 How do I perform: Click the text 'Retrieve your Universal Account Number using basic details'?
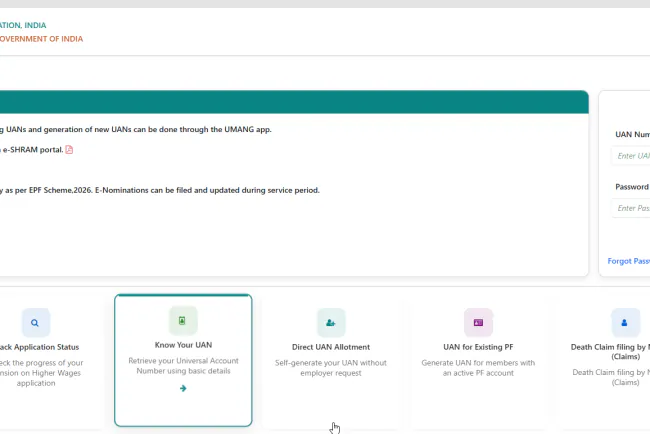point(183,366)
